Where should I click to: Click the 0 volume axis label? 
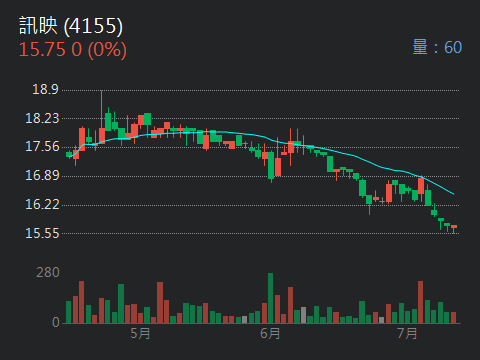[x=56, y=322]
